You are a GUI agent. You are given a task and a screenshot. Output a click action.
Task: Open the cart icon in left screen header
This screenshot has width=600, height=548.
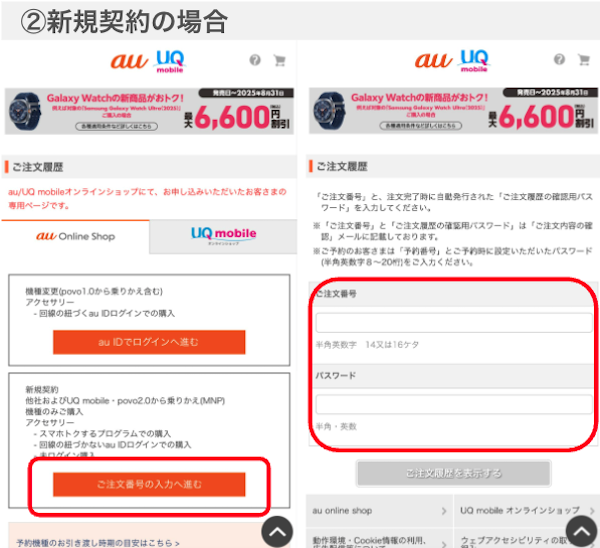tap(280, 60)
